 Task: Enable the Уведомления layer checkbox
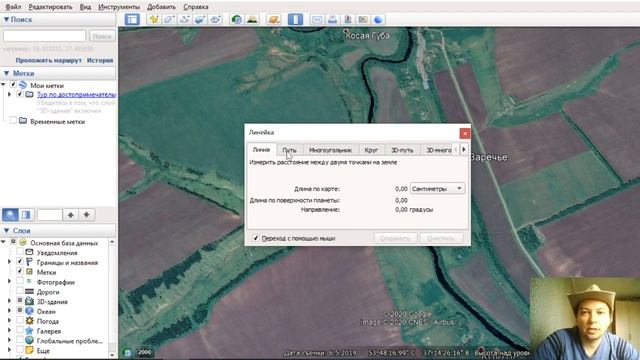pos(20,253)
